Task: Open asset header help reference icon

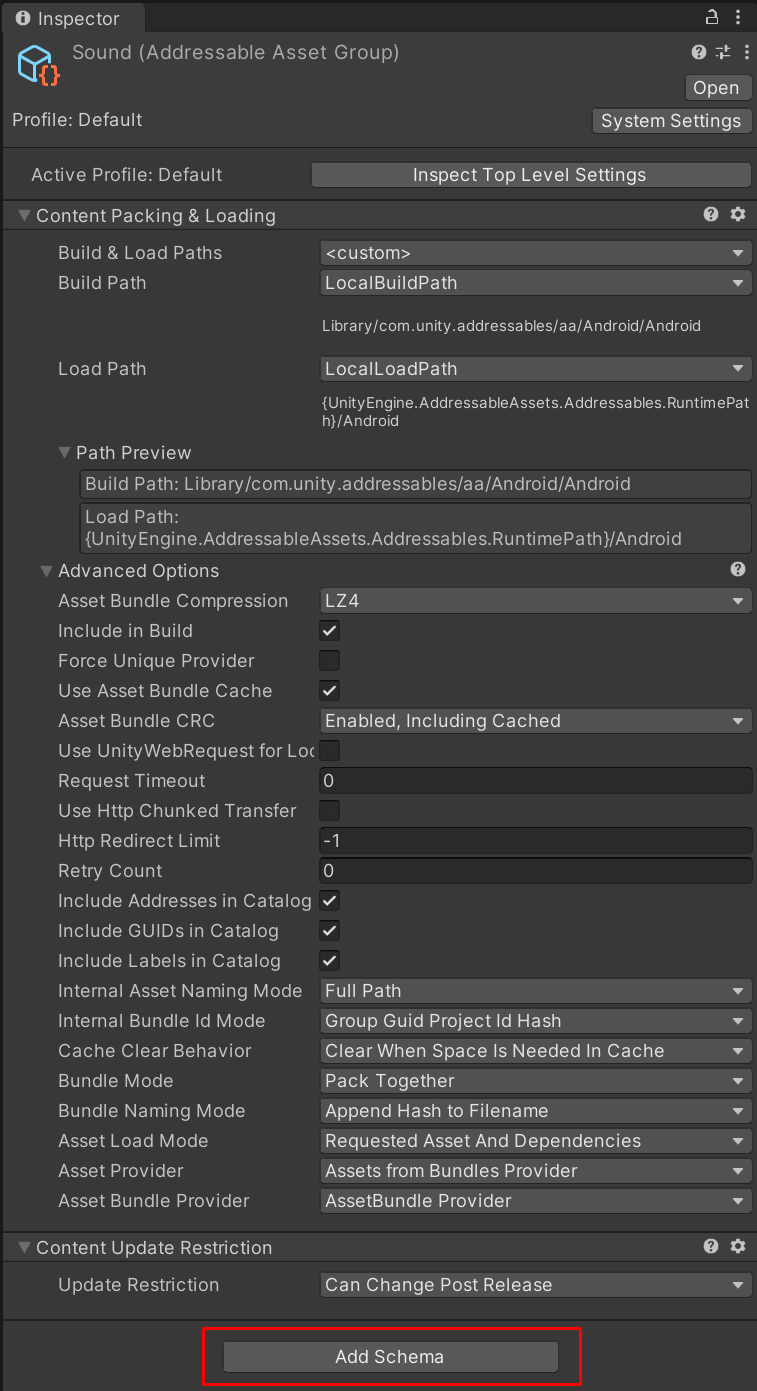Action: [x=699, y=53]
